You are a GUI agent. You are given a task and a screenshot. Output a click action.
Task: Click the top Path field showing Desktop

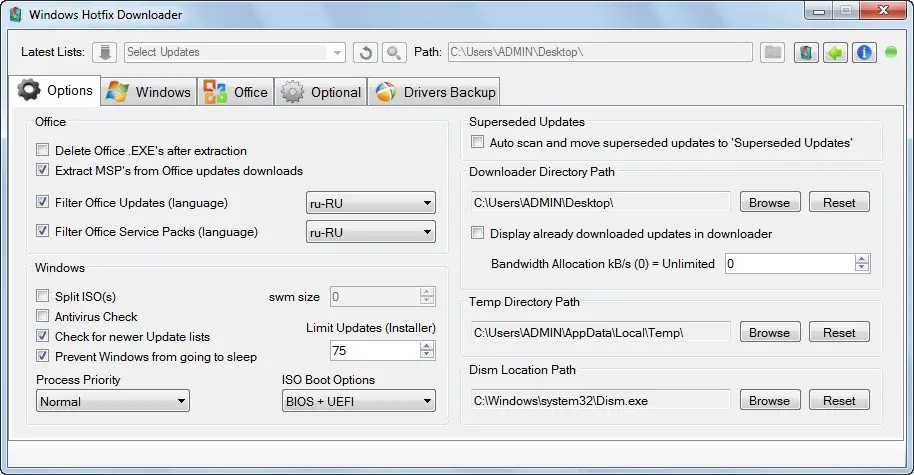pyautogui.click(x=600, y=52)
